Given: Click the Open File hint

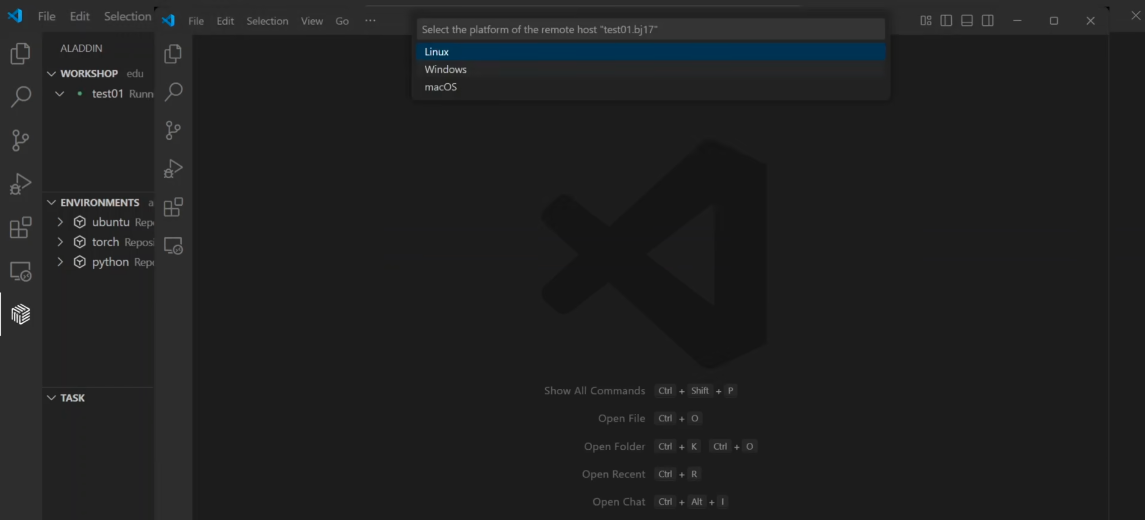Looking at the screenshot, I should coord(621,418).
